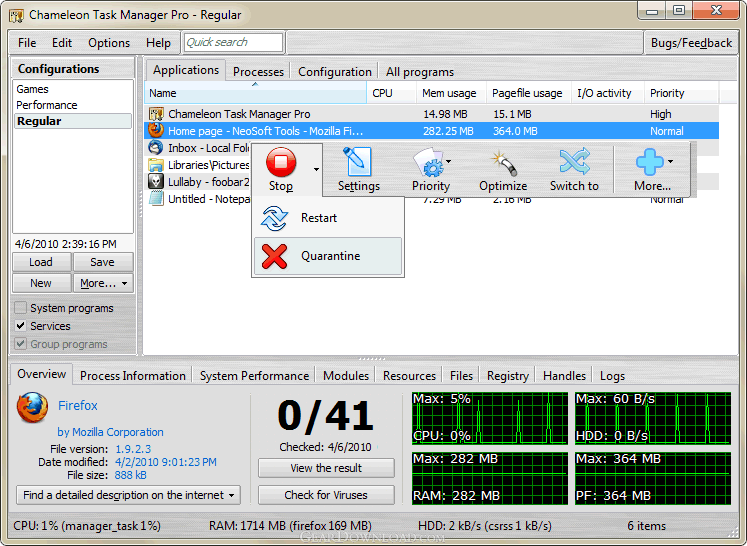Switch to the Processes tab
The image size is (747, 546).
click(x=259, y=71)
